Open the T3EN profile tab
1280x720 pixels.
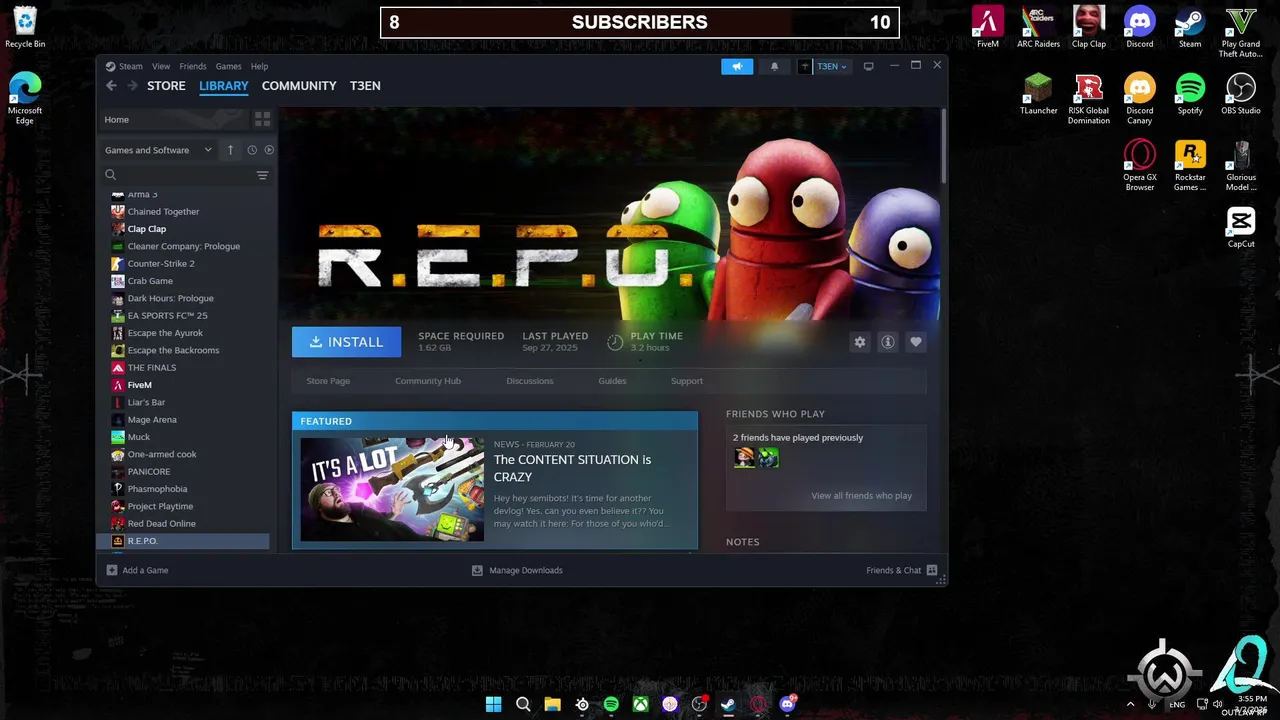click(x=365, y=86)
